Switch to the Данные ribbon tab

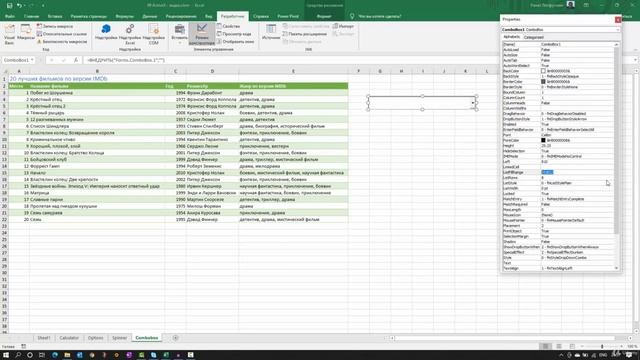[149, 16]
